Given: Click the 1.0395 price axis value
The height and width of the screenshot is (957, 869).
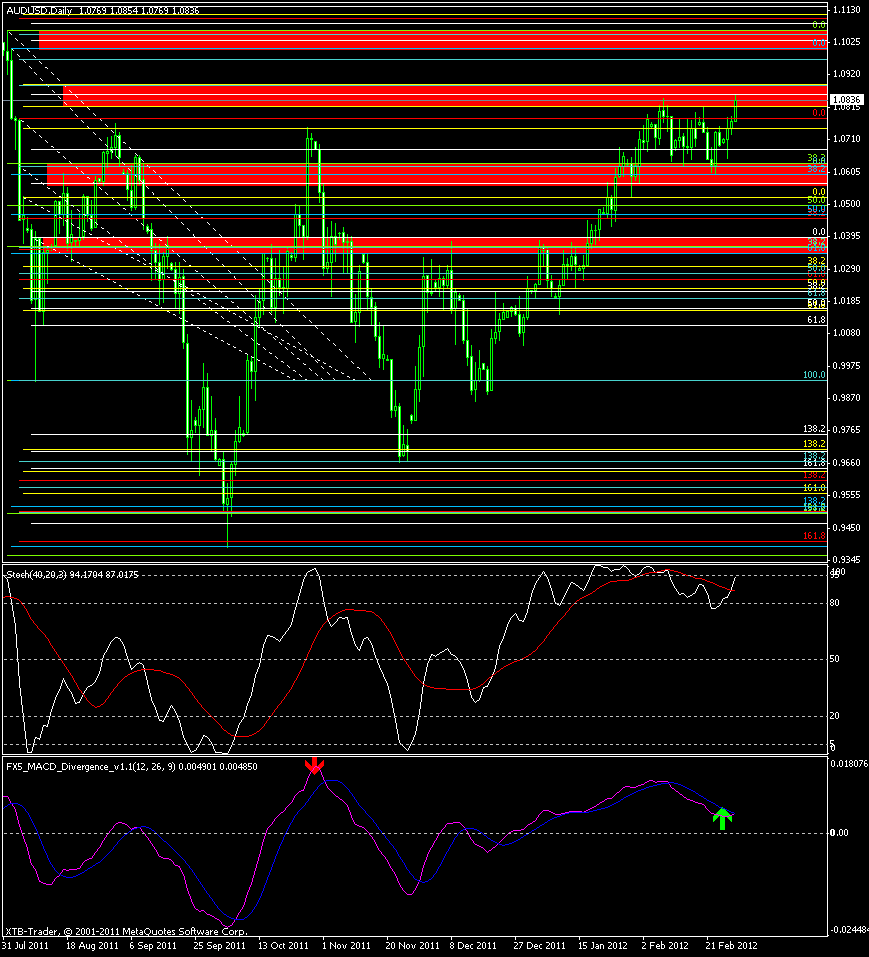Looking at the screenshot, I should [x=846, y=236].
